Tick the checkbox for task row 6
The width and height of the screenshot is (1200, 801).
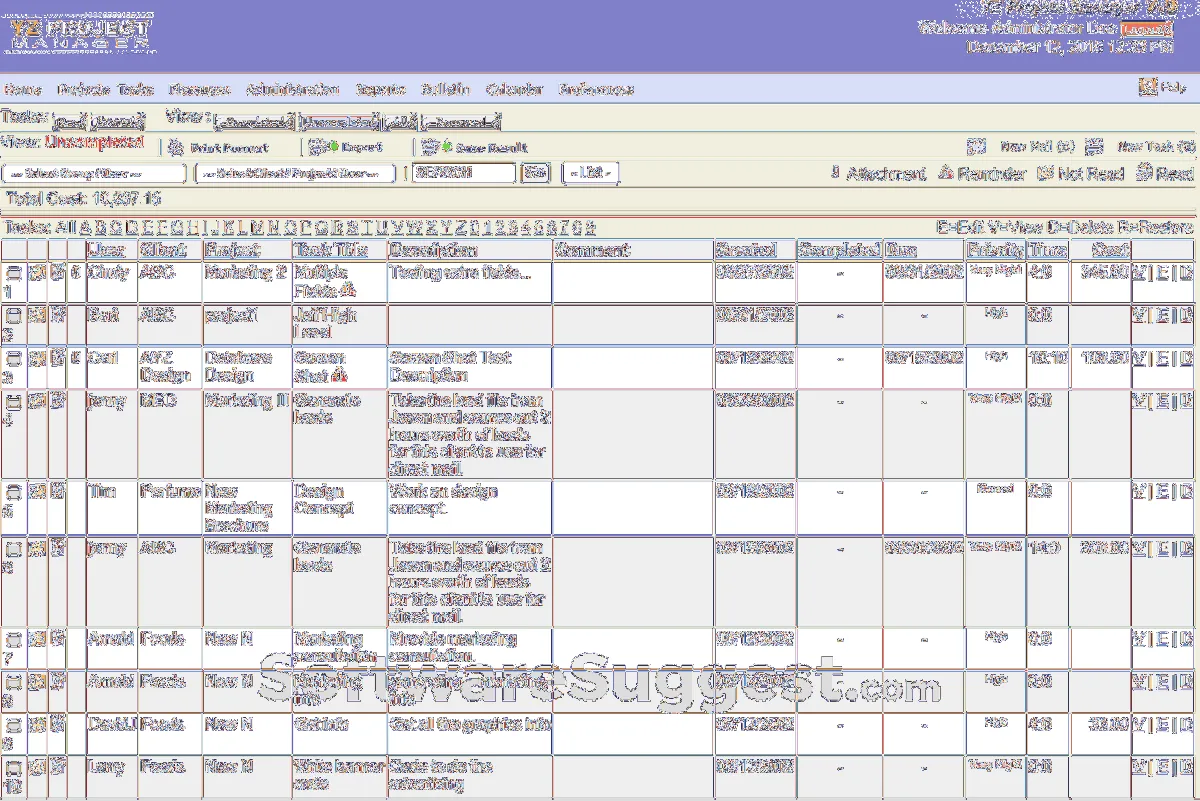pyautogui.click(x=13, y=549)
